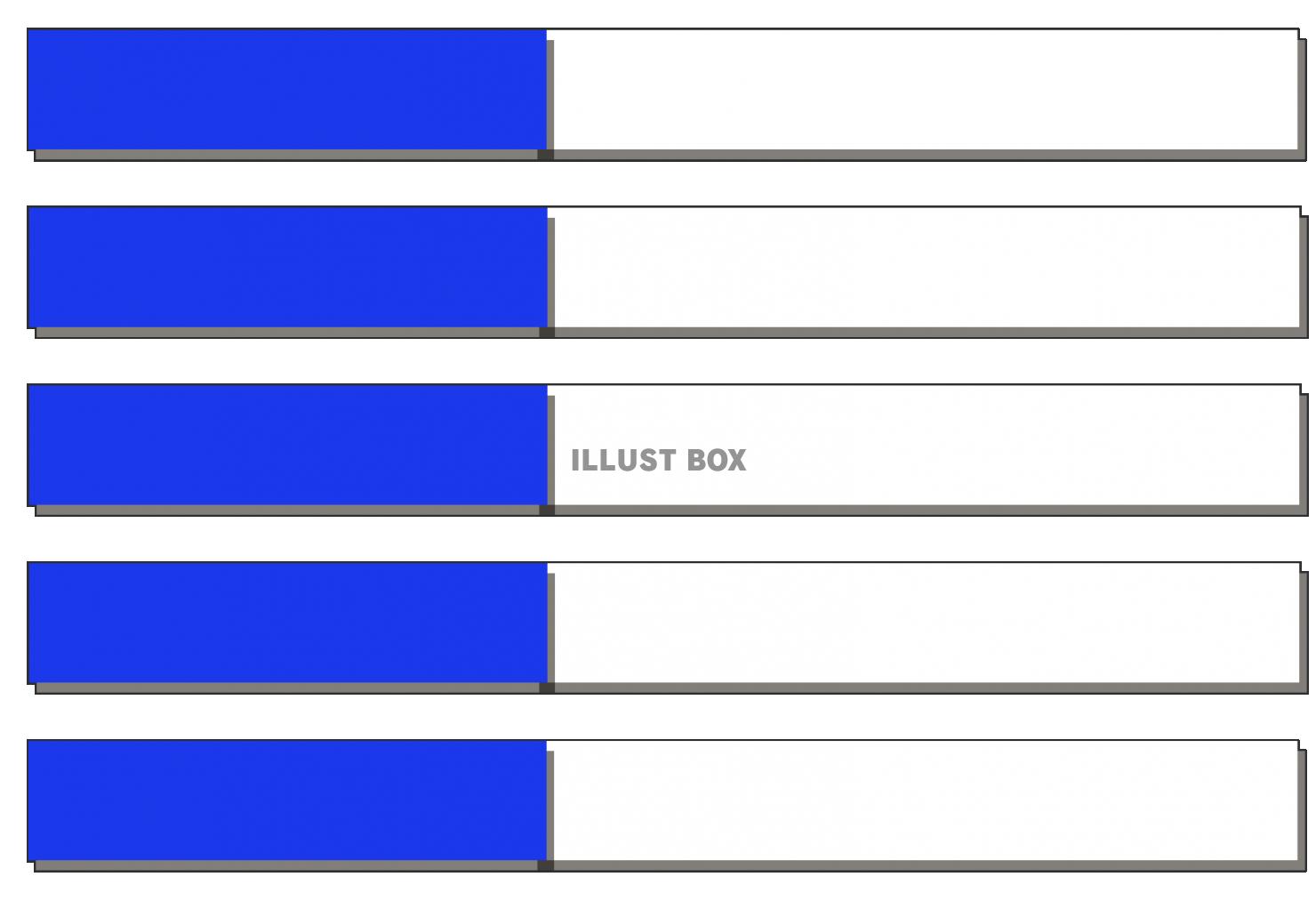This screenshot has width=1316, height=917.
Task: Click dark shadow square under third bar's divider
Action: tap(547, 511)
